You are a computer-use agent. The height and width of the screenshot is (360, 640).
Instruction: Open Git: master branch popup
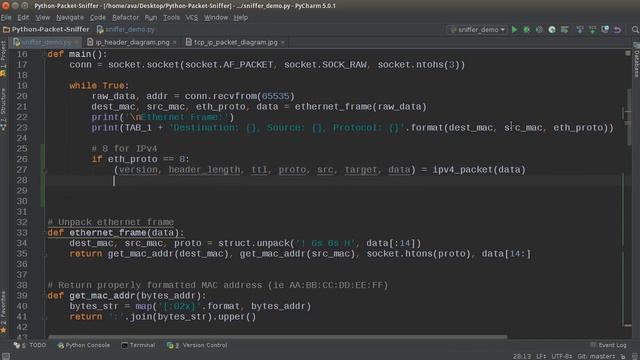pyautogui.click(x=596, y=356)
